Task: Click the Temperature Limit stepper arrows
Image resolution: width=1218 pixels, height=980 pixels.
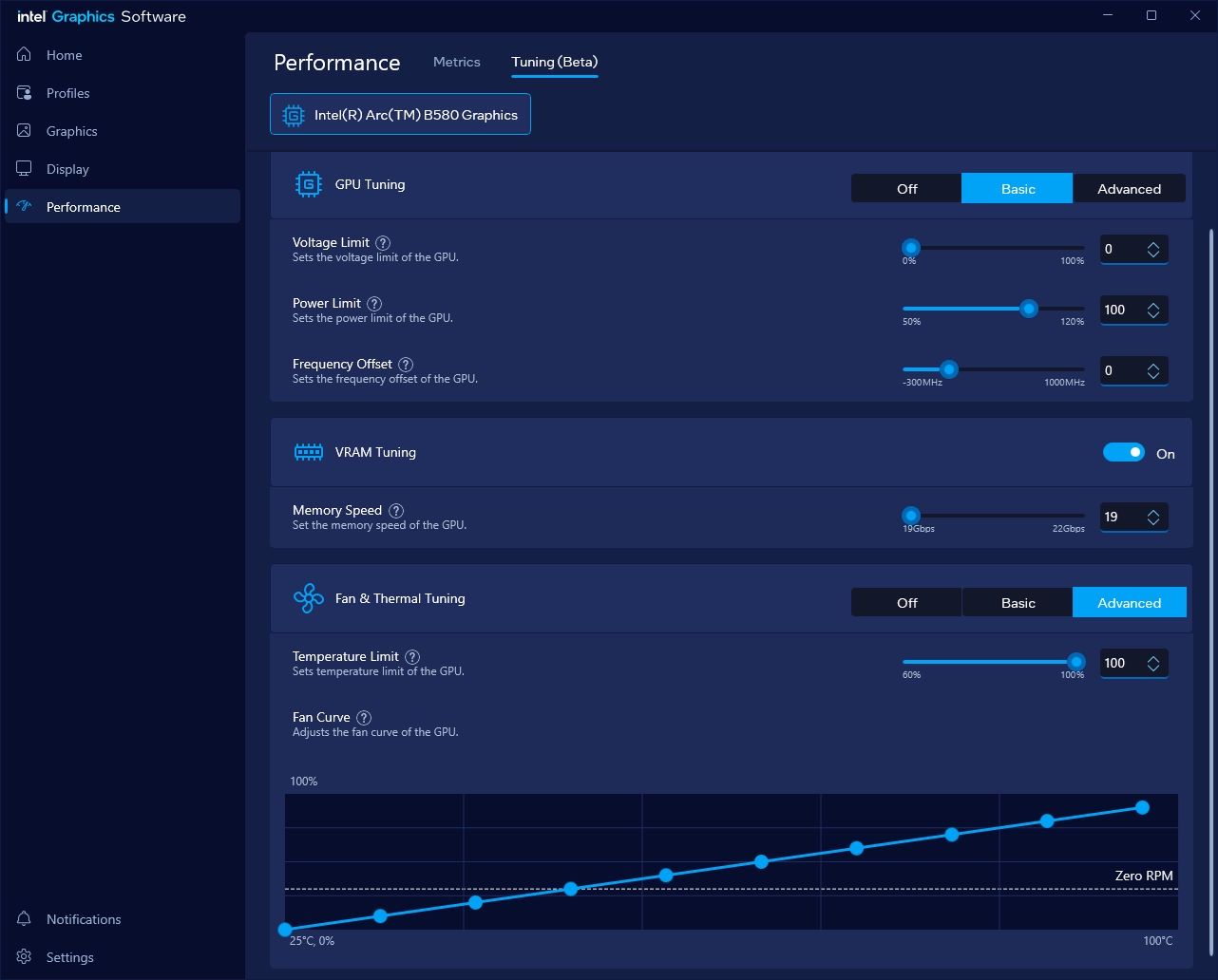Action: click(x=1153, y=664)
